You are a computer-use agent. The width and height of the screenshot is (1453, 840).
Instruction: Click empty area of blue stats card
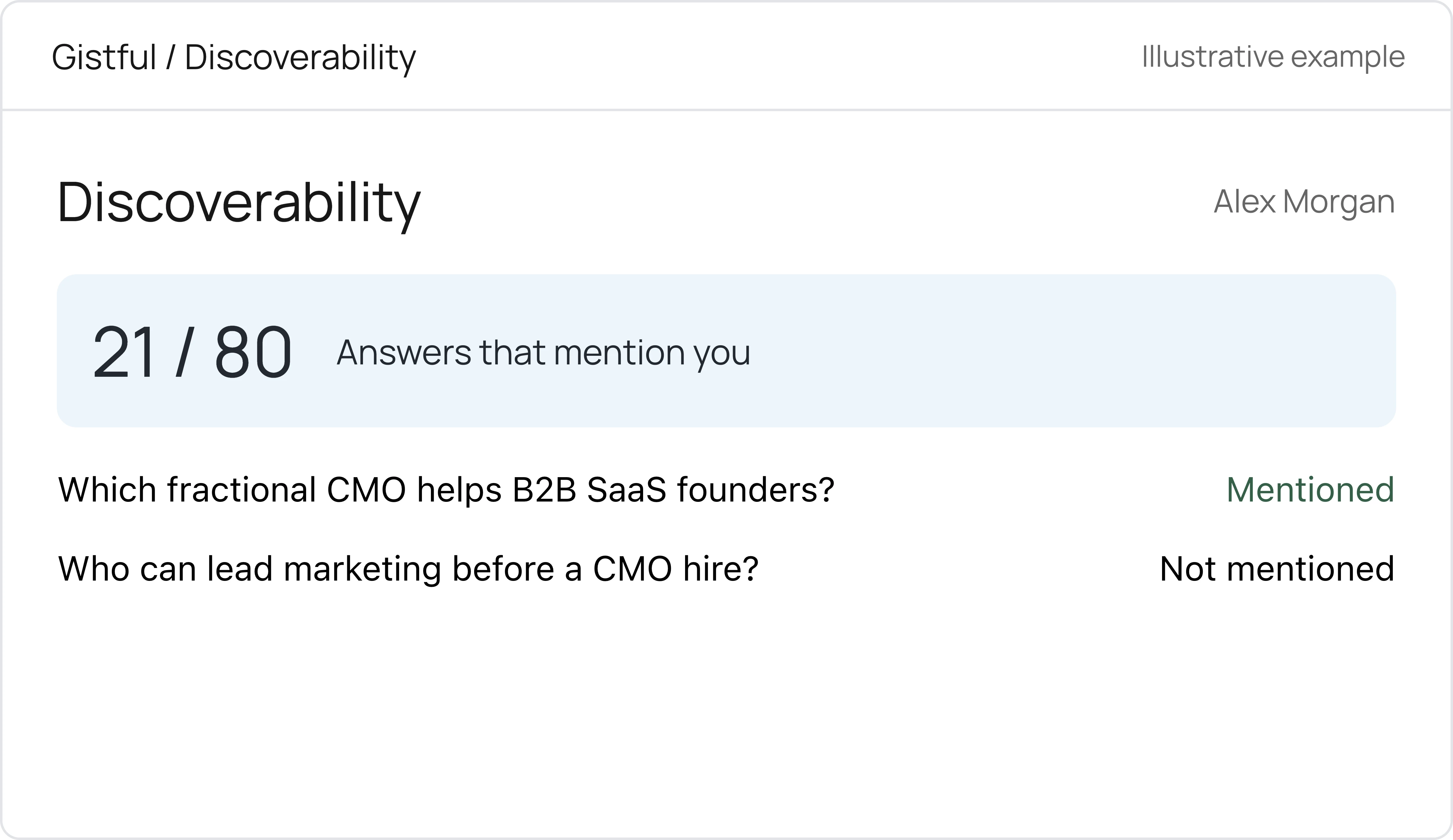pos(1067,351)
